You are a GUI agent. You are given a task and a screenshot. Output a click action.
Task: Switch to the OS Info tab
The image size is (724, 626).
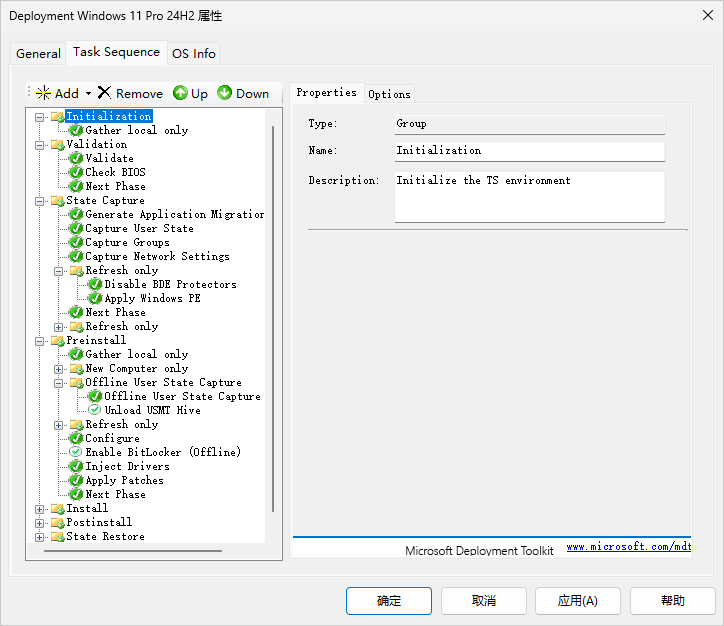pyautogui.click(x=193, y=53)
